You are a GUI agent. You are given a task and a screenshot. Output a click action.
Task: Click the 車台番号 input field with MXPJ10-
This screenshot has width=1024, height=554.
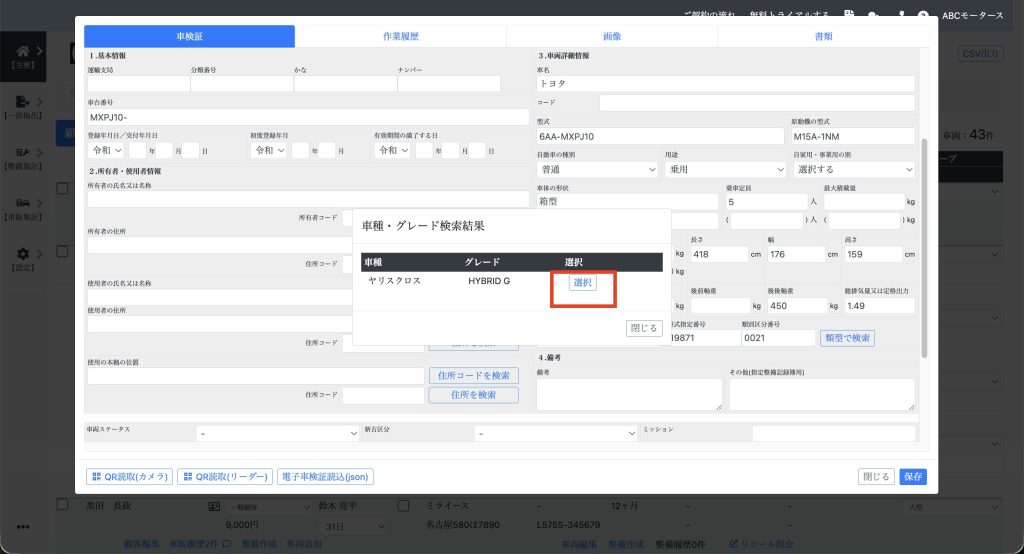tap(308, 117)
